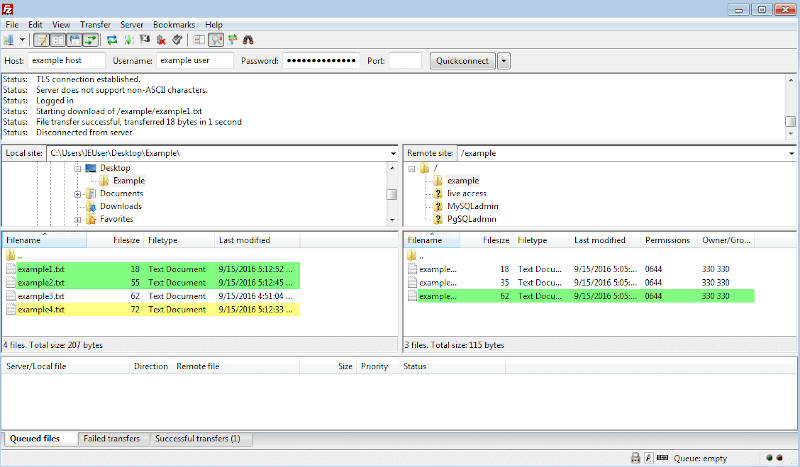Click the green activity indicator light
Viewport: 800px width, 467px height.
pos(769,458)
